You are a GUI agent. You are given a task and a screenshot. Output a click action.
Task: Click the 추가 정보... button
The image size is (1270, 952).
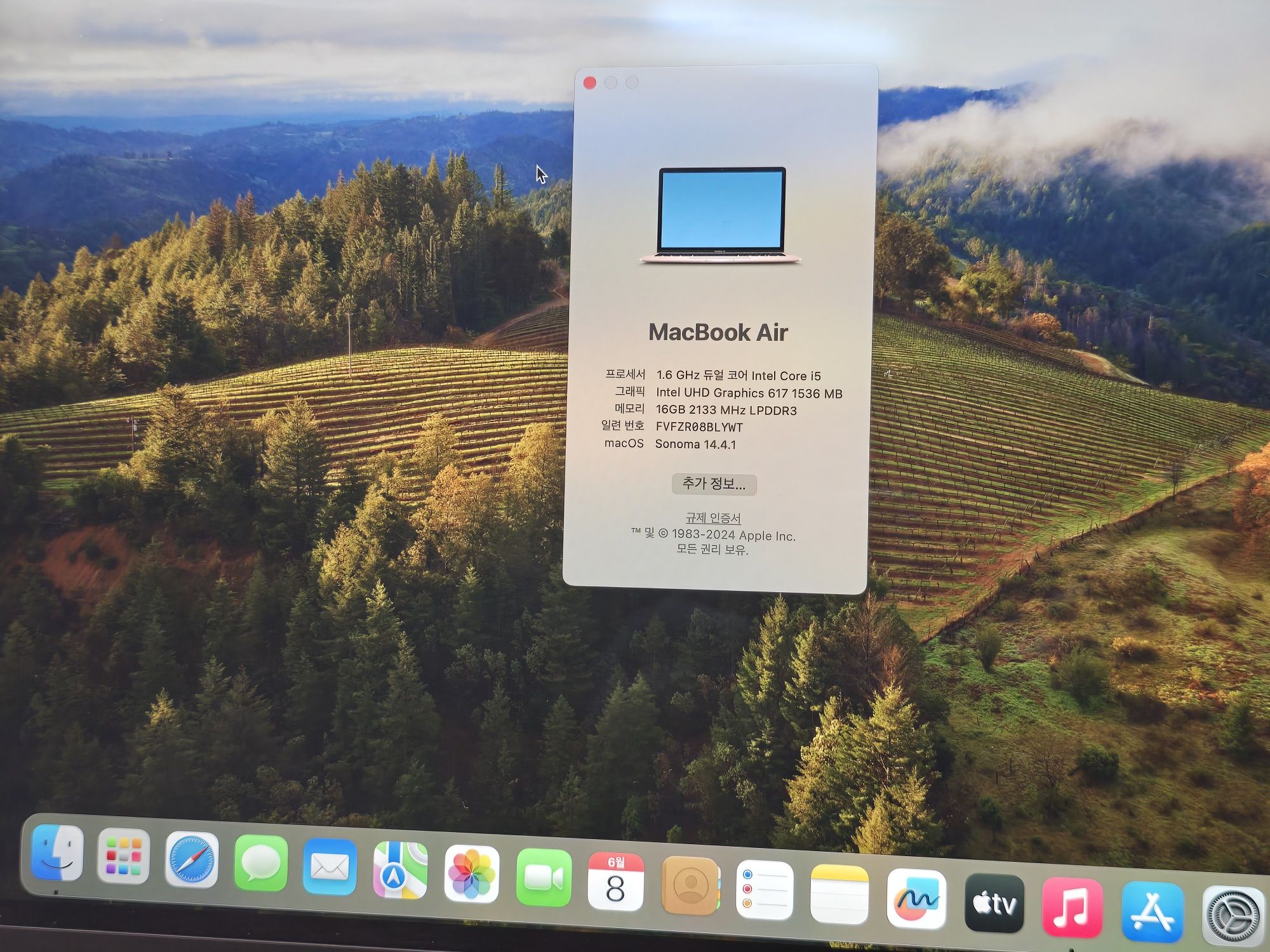(714, 484)
